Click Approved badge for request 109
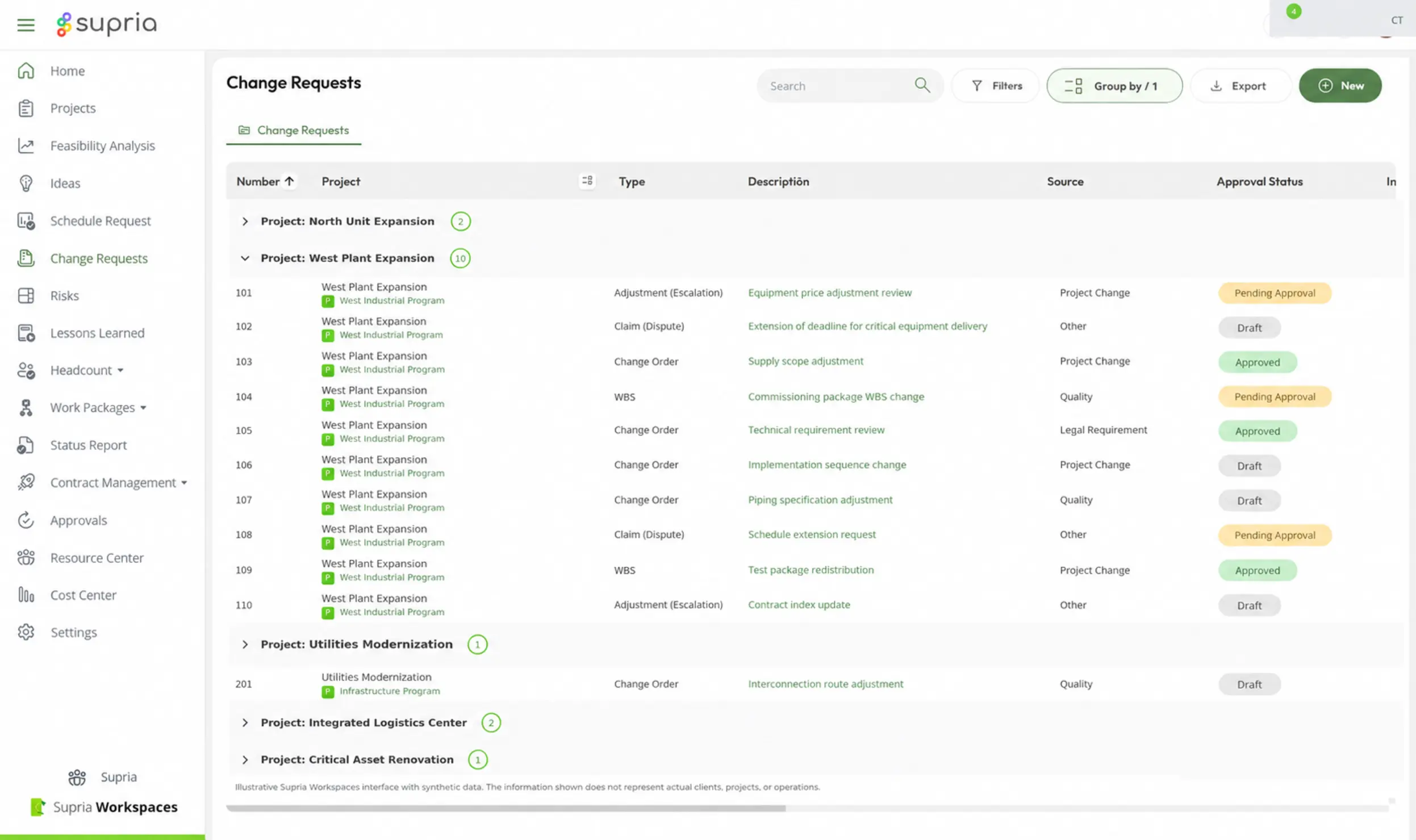1416x840 pixels. pyautogui.click(x=1257, y=570)
